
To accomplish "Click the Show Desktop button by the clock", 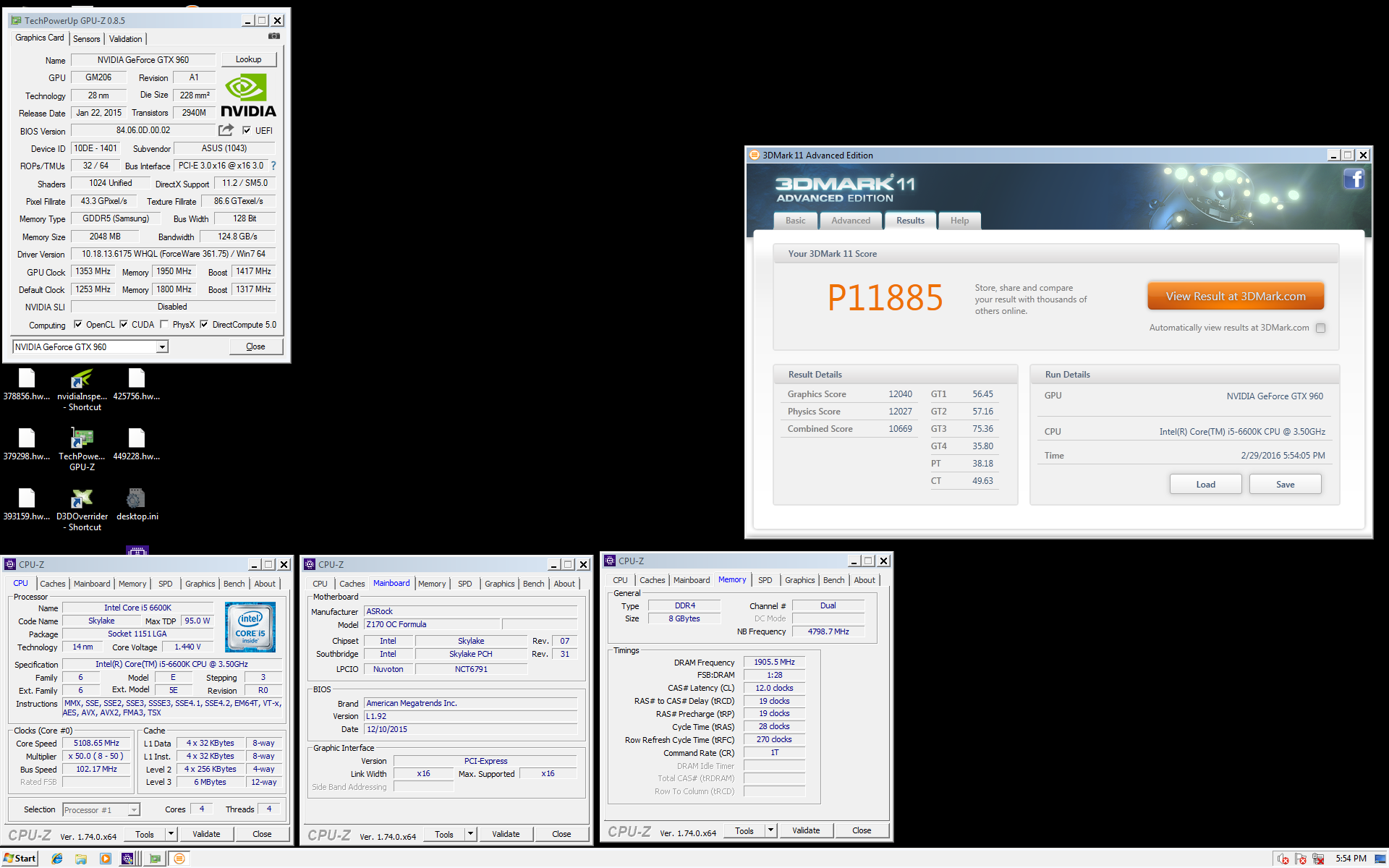I will (x=1380, y=859).
